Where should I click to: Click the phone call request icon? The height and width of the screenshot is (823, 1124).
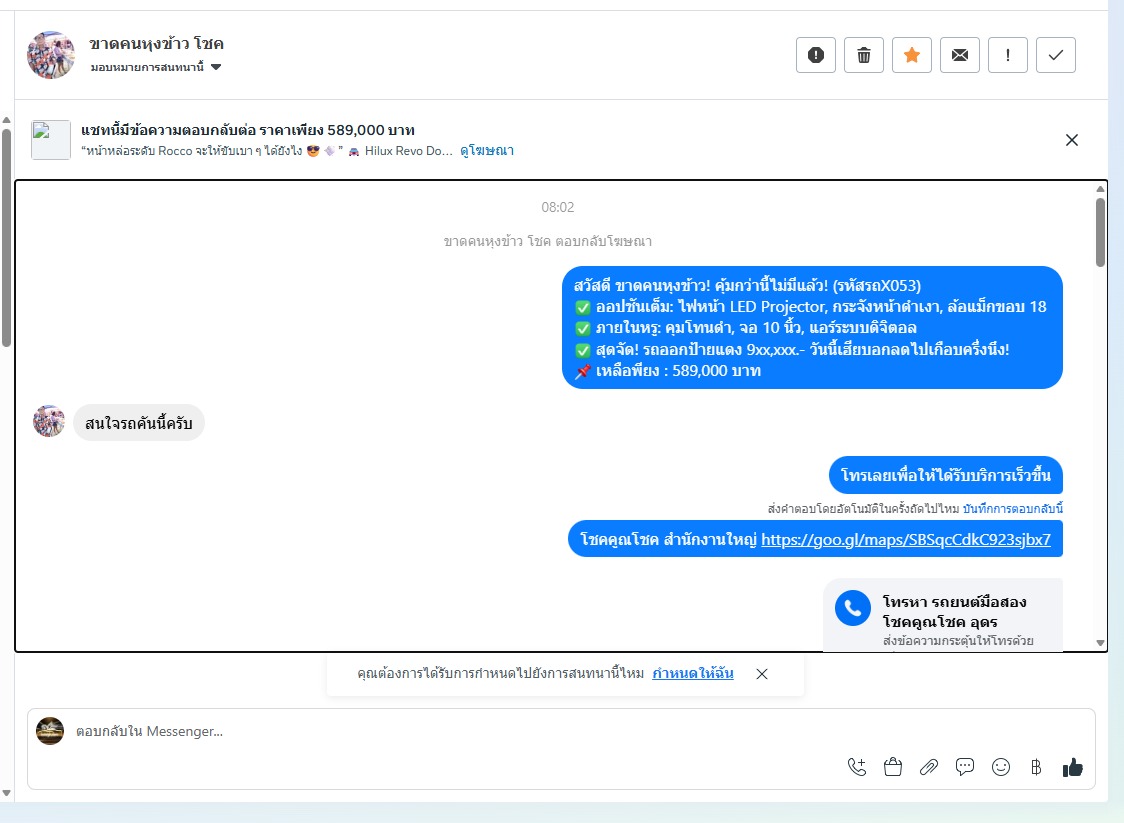pos(857,767)
